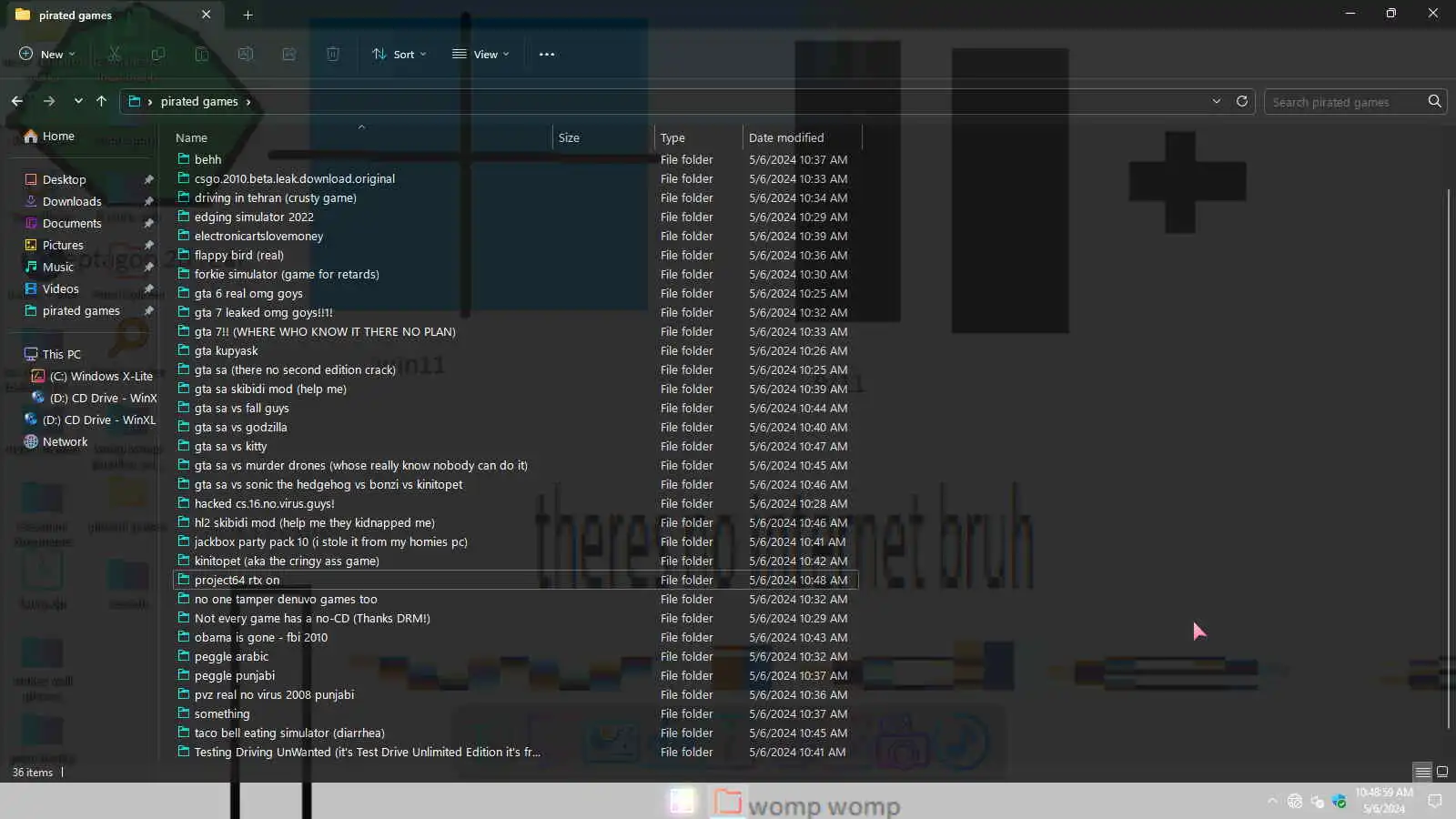Image resolution: width=1456 pixels, height=819 pixels.
Task: Select folder pvz real no virus 2008 punjabi
Action: (x=515, y=694)
